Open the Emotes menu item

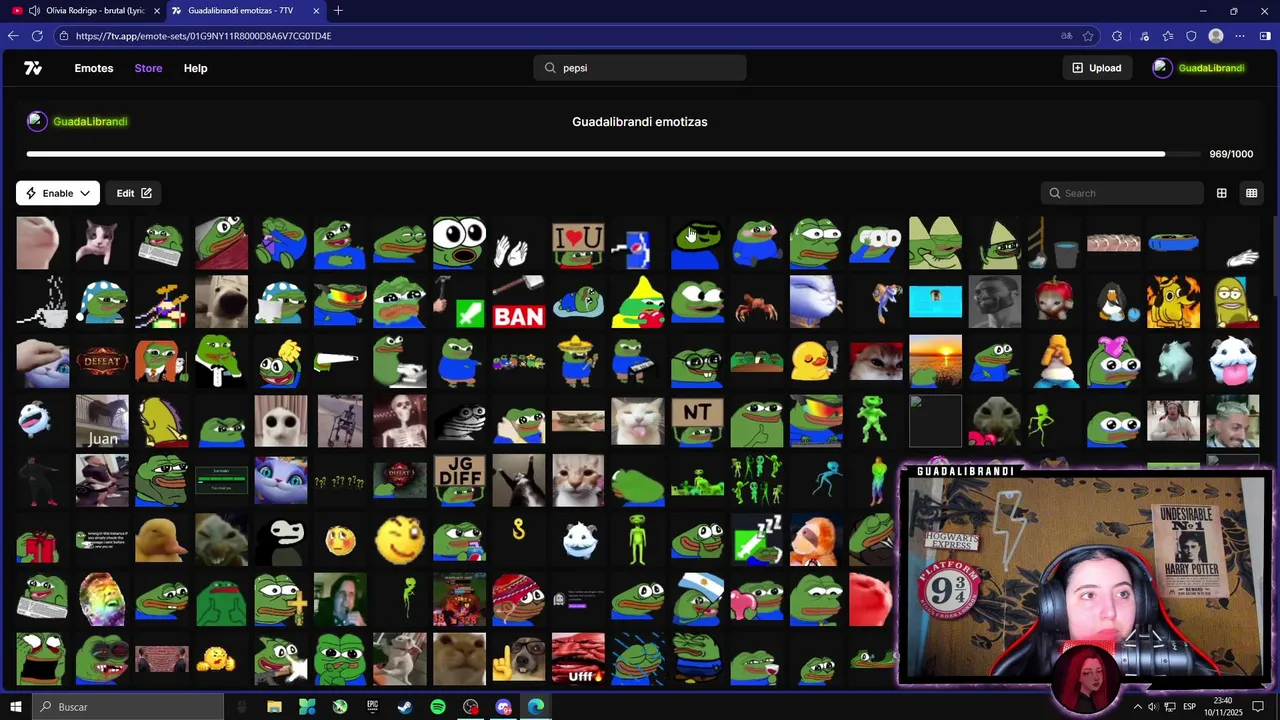(x=93, y=68)
